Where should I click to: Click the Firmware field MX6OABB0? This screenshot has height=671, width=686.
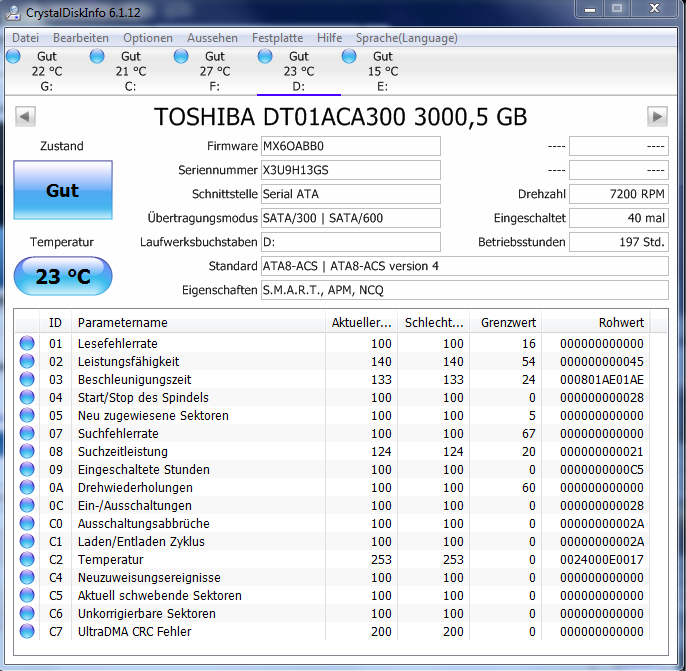[350, 146]
